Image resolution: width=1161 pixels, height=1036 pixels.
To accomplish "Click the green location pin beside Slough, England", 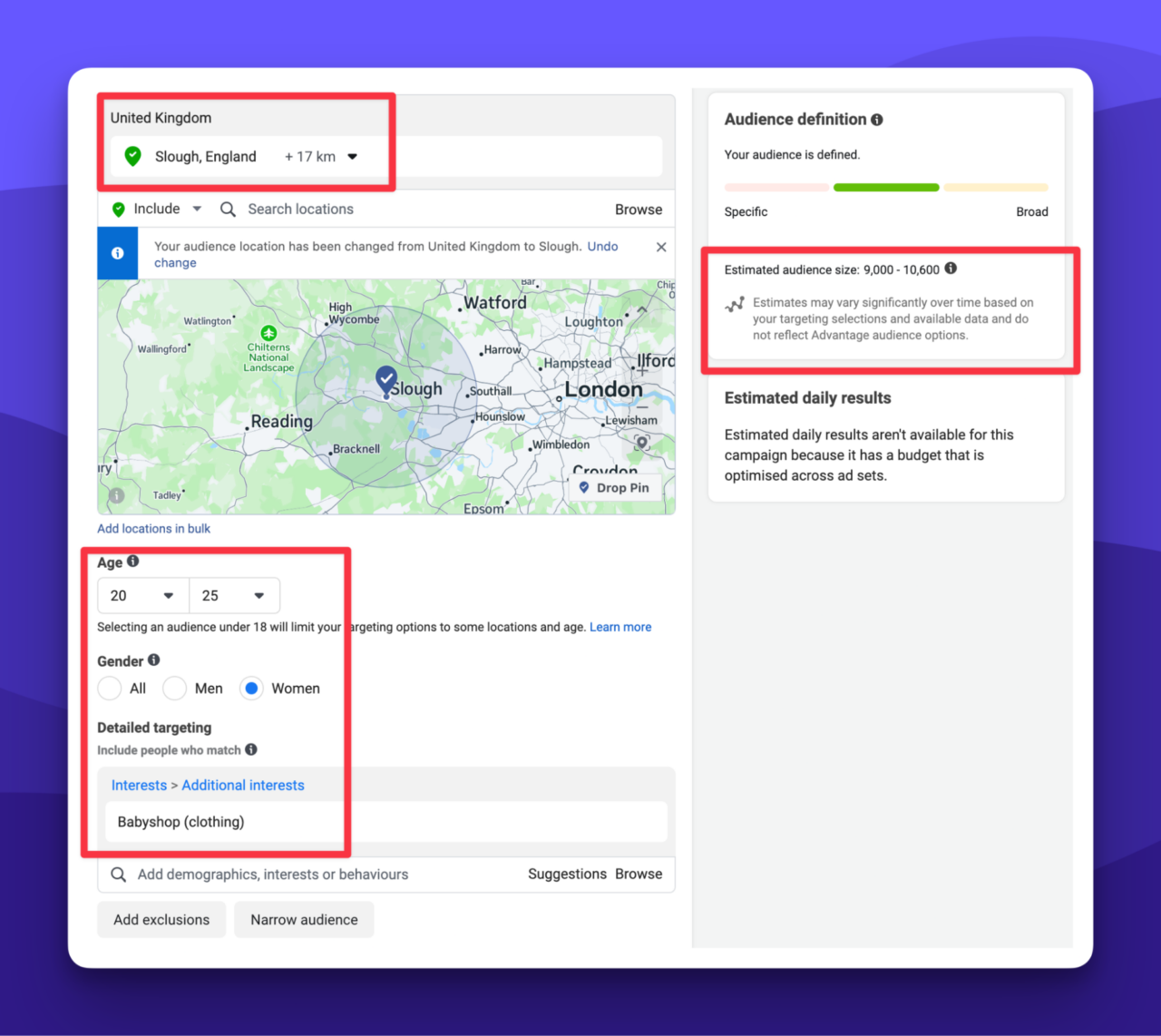I will coord(132,156).
